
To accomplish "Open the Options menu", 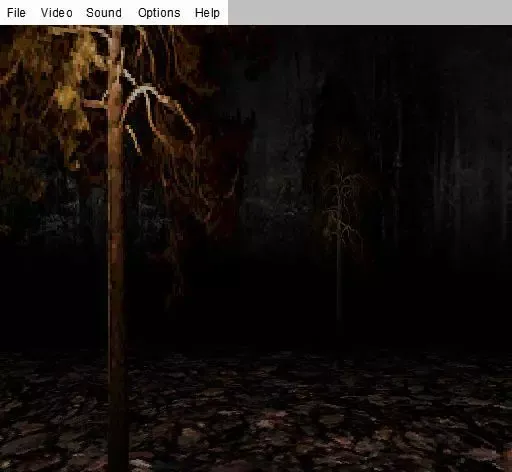I will click(159, 13).
